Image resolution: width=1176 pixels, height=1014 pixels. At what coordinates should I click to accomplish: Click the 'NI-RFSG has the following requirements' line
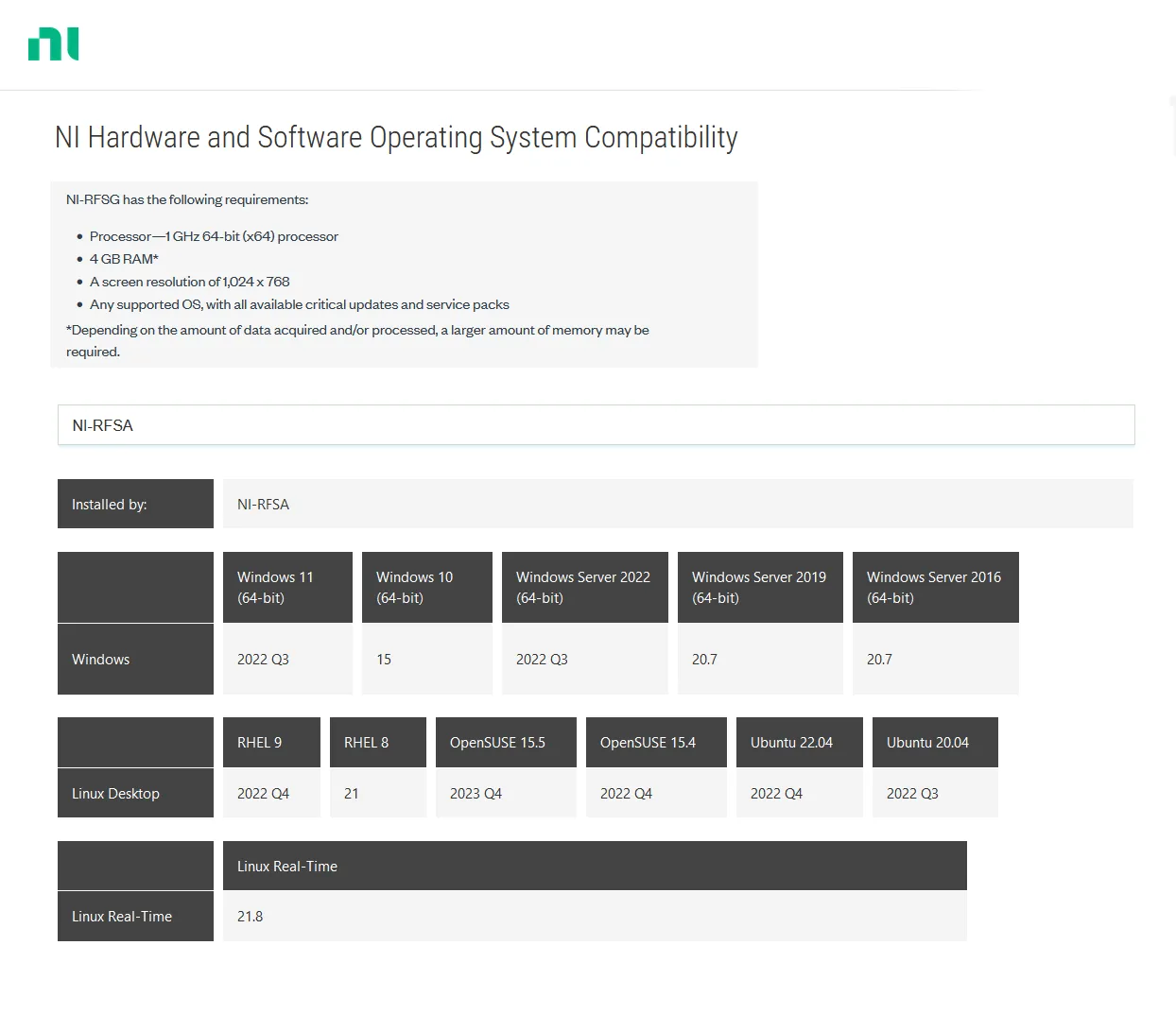pos(187,199)
